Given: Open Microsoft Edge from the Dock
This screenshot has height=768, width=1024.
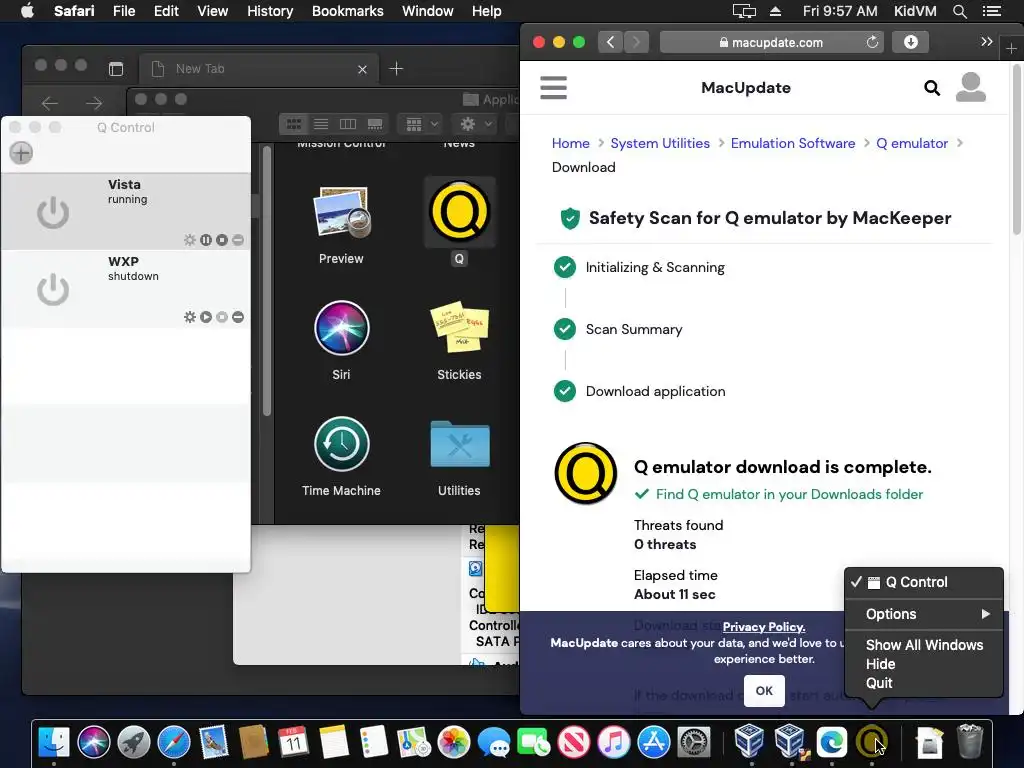Looking at the screenshot, I should [831, 743].
